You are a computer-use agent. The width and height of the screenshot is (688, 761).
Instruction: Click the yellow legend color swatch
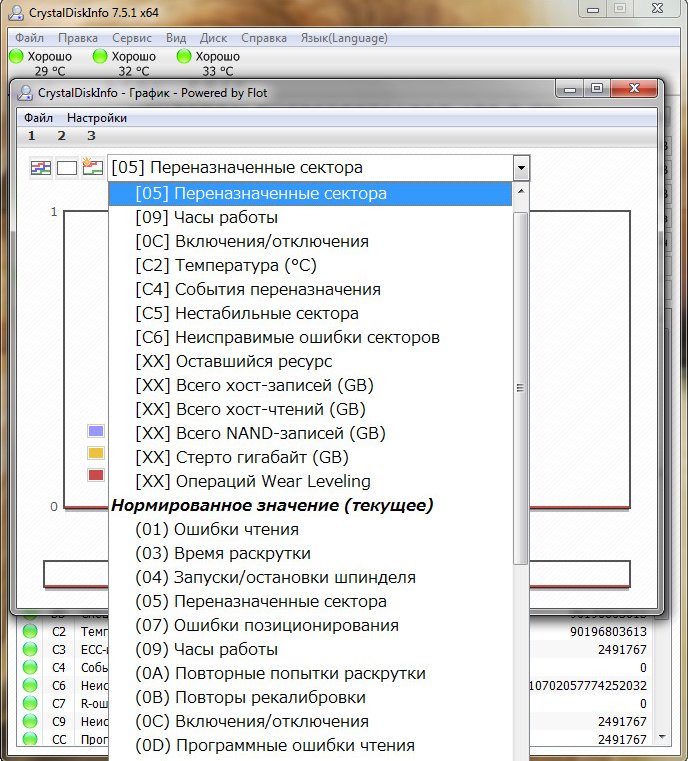click(96, 453)
